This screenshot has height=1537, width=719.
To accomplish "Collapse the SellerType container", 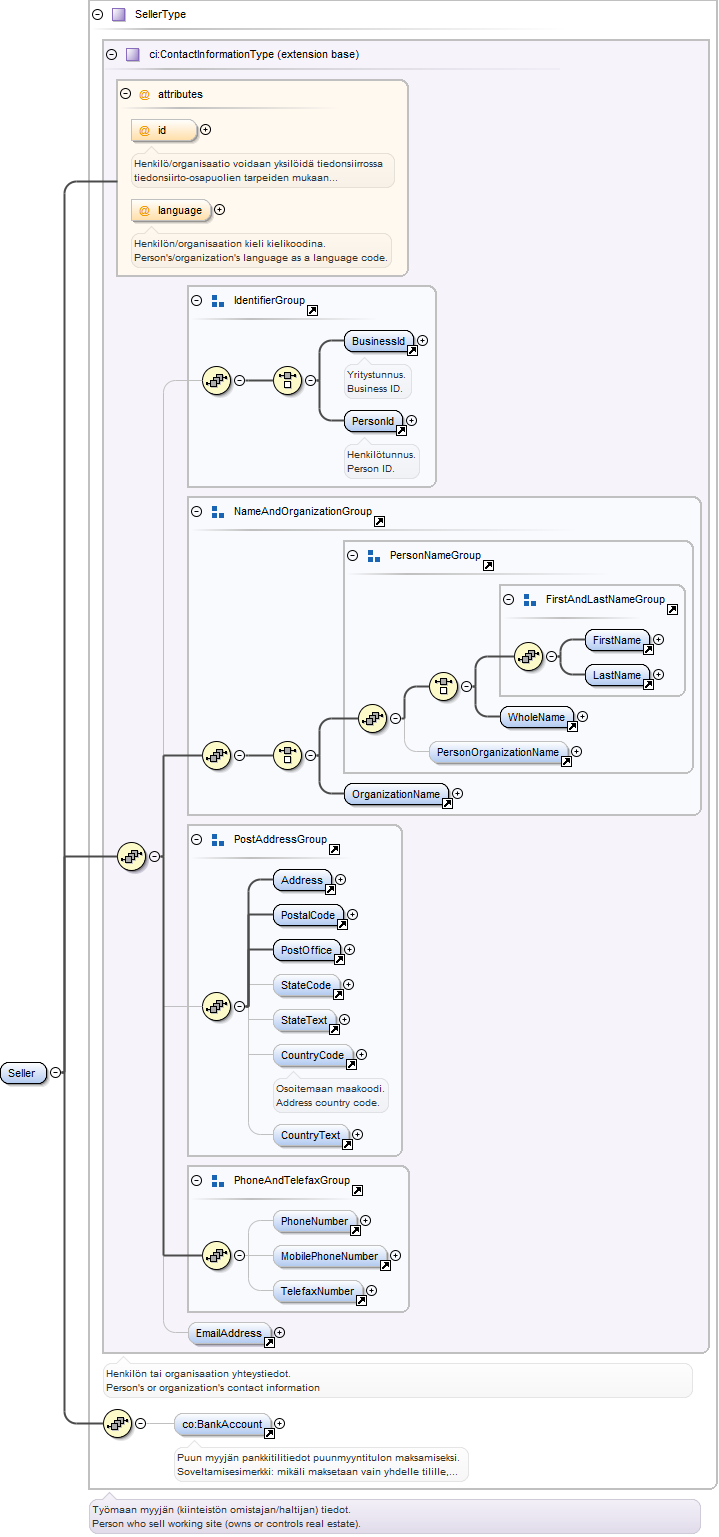I will point(97,15).
